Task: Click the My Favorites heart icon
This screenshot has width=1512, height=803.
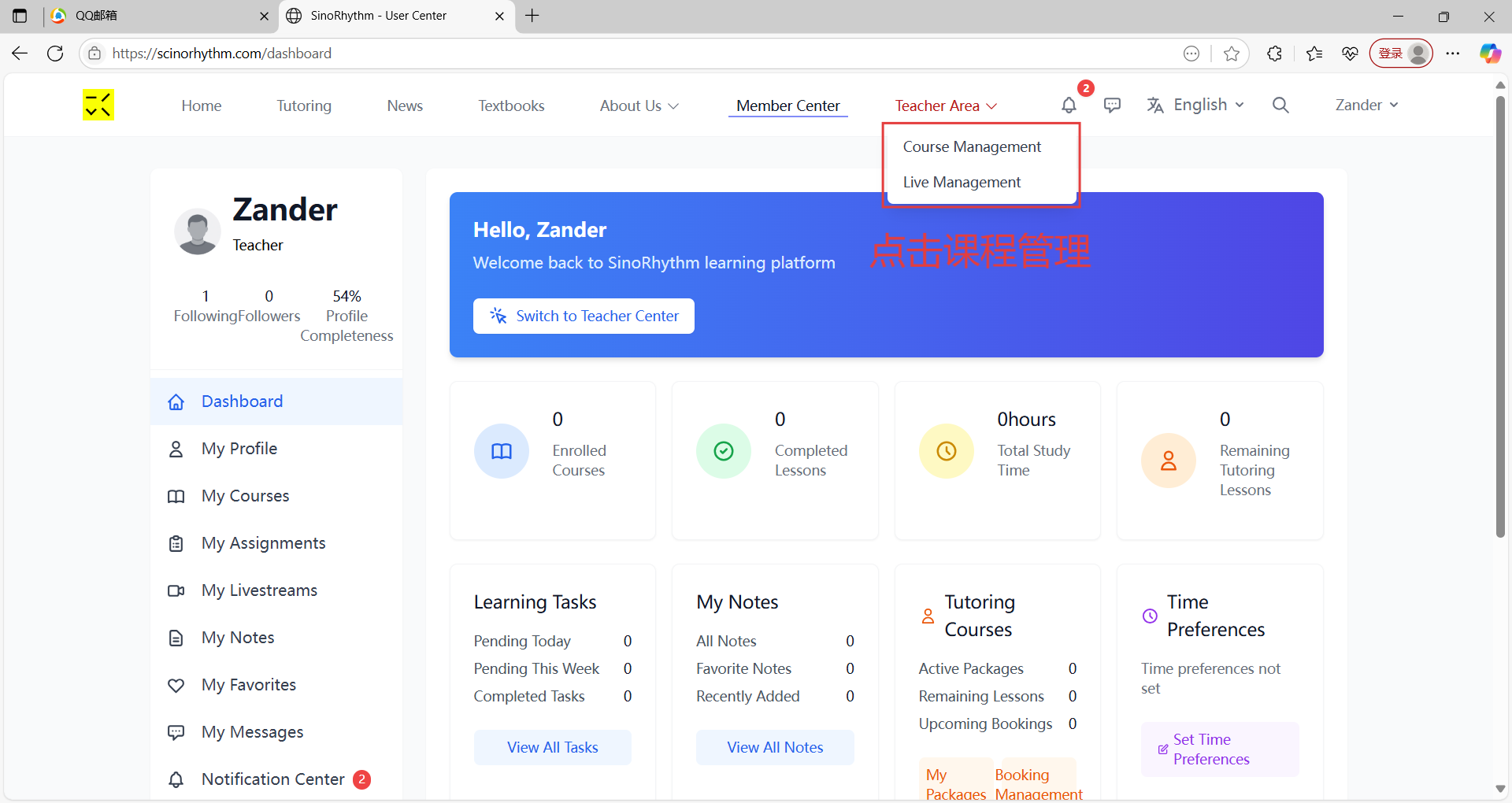Action: coord(176,685)
